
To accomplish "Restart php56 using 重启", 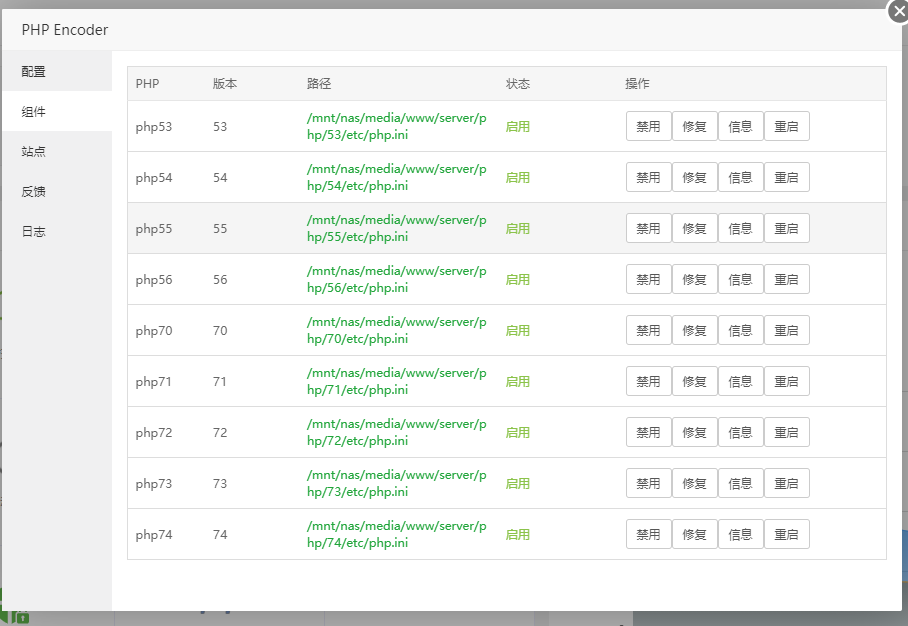I will [x=786, y=279].
